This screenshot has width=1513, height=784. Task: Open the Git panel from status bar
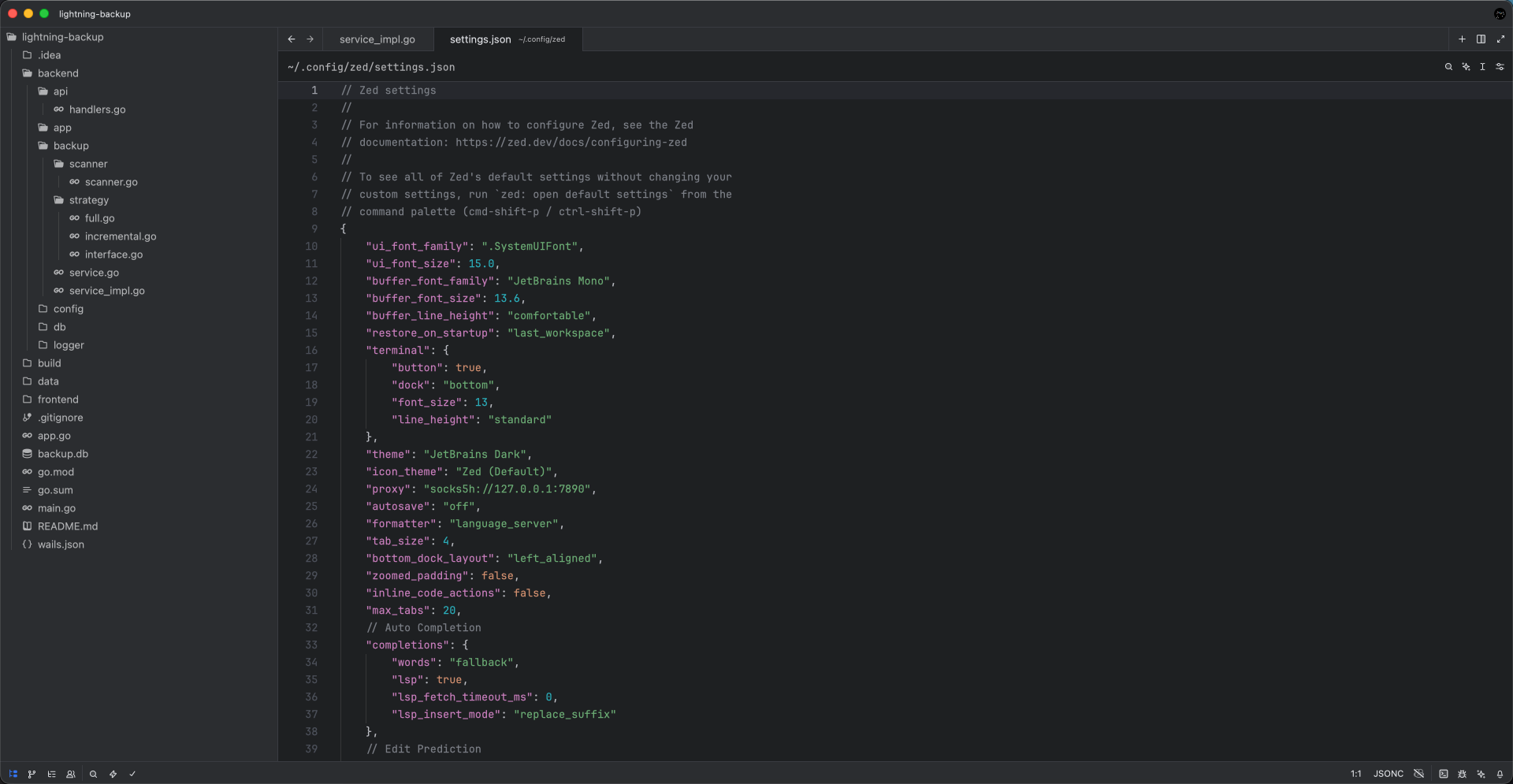click(32, 774)
